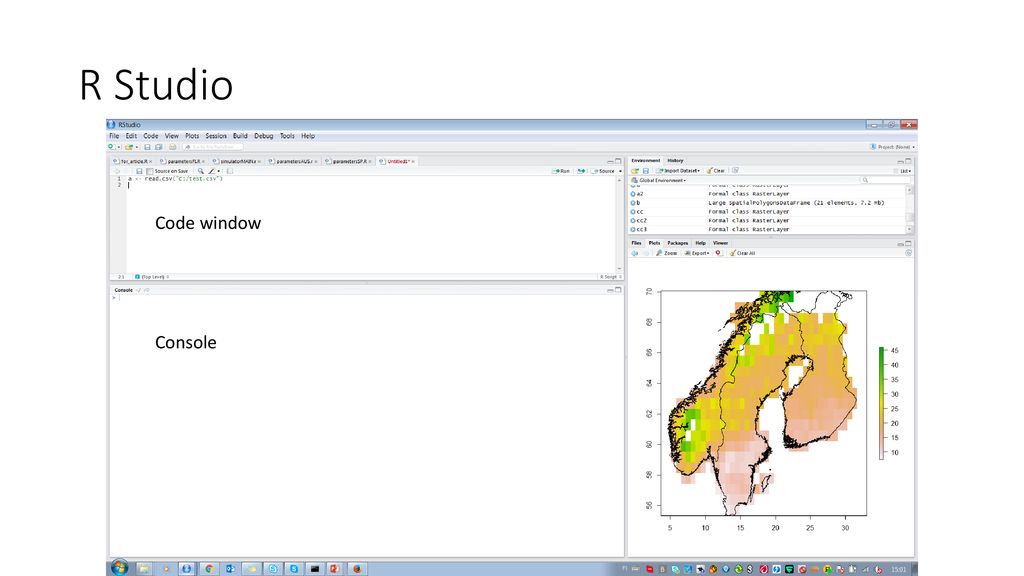The width and height of the screenshot is (1024, 576).
Task: Open the Global Environment dropdown
Action: (659, 180)
